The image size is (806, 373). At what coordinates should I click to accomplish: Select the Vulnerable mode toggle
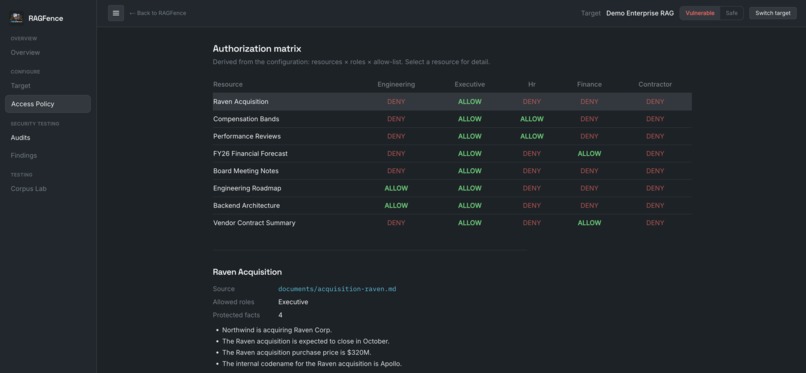(700, 13)
